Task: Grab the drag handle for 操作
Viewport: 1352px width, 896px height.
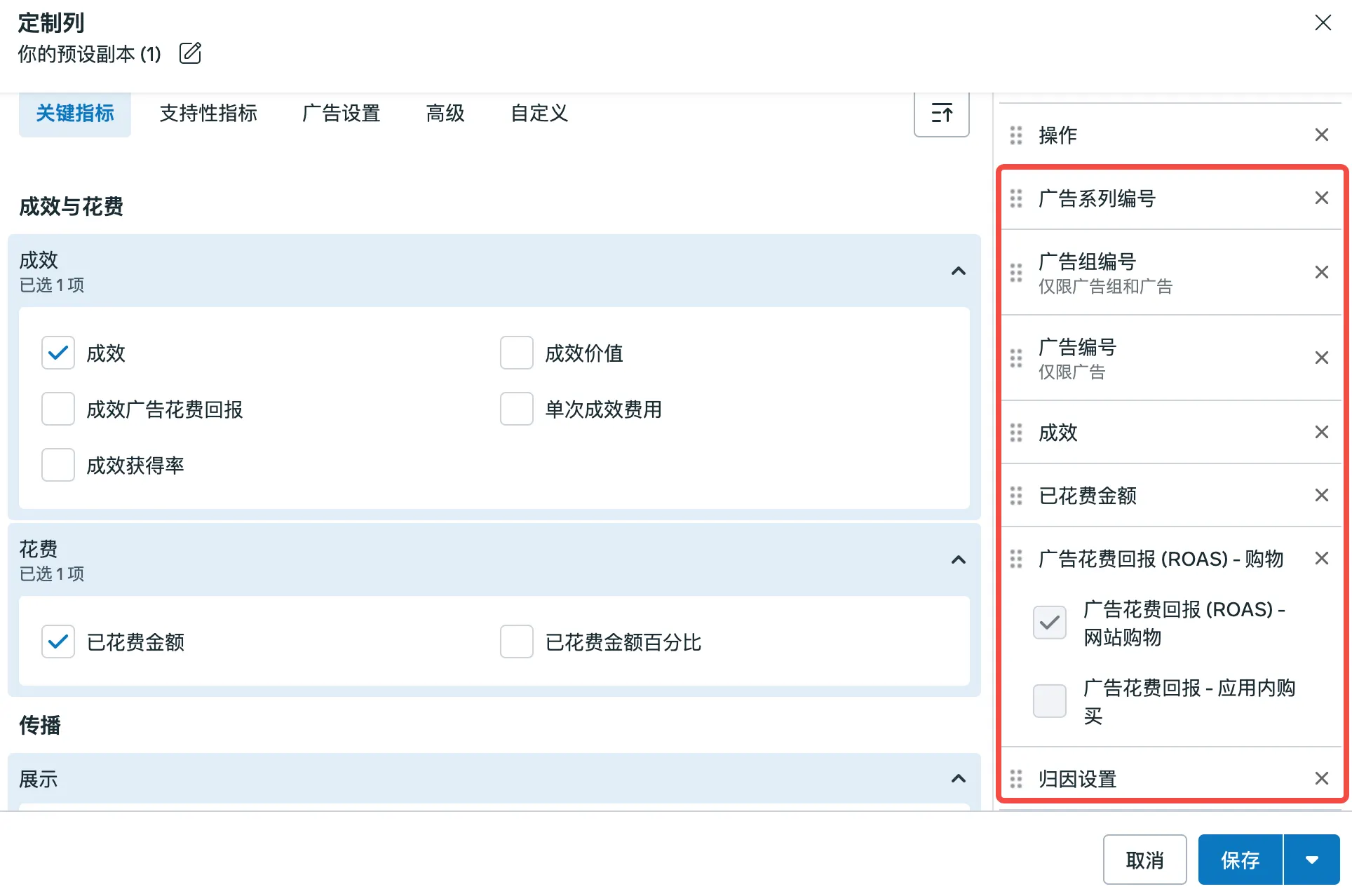Action: click(1016, 135)
